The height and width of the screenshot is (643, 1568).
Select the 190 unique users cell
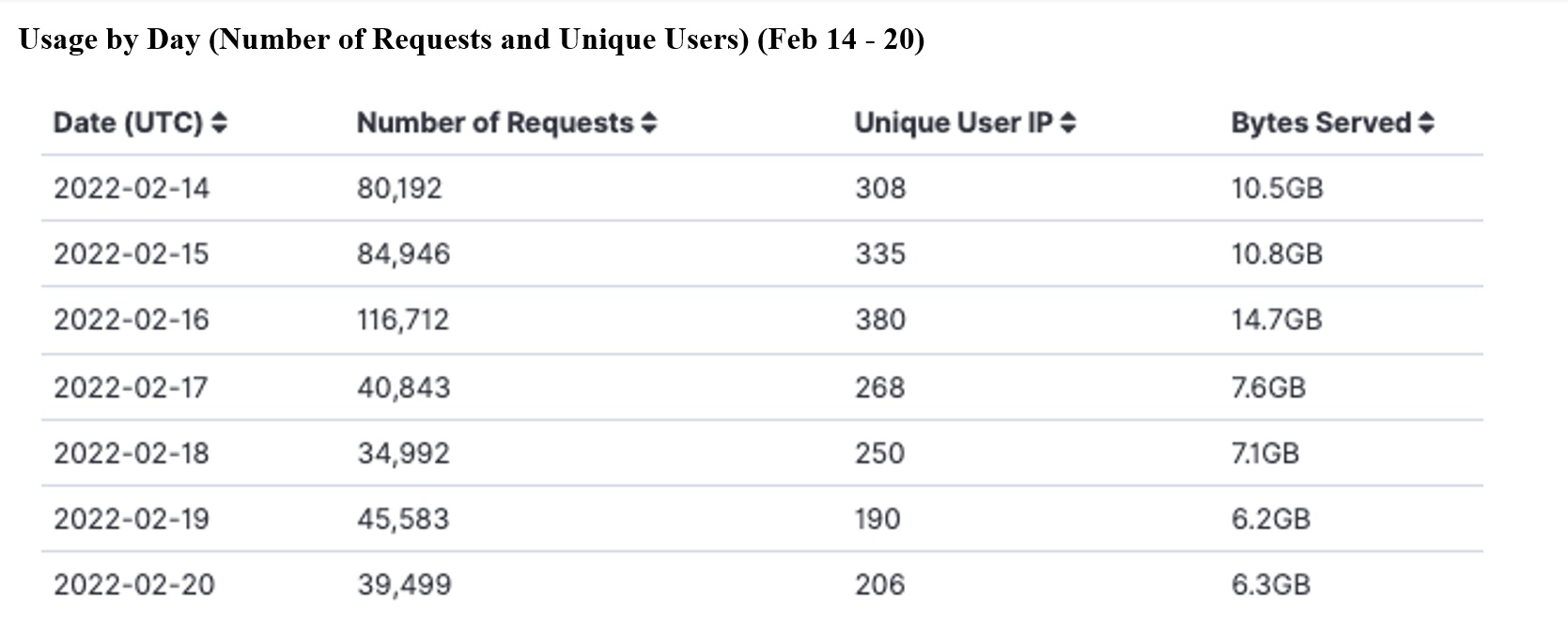[877, 519]
